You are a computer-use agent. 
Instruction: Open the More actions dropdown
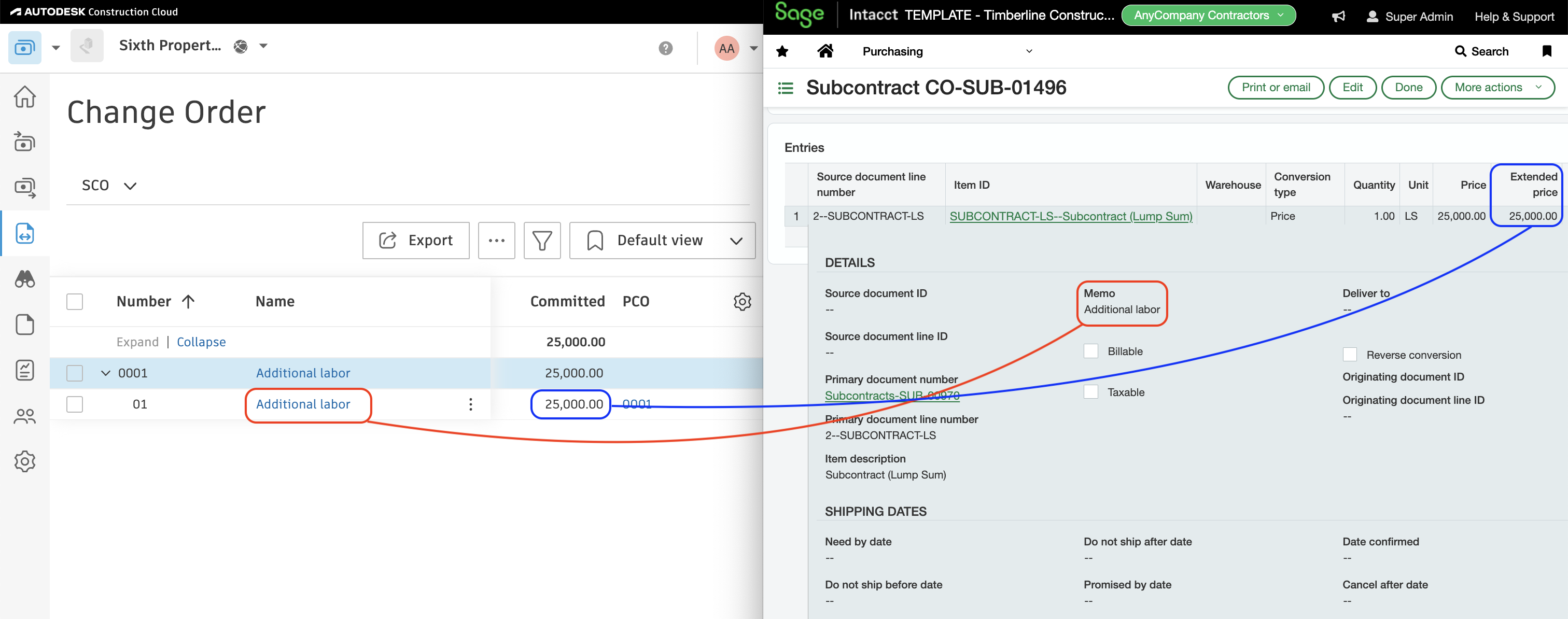[x=1497, y=87]
